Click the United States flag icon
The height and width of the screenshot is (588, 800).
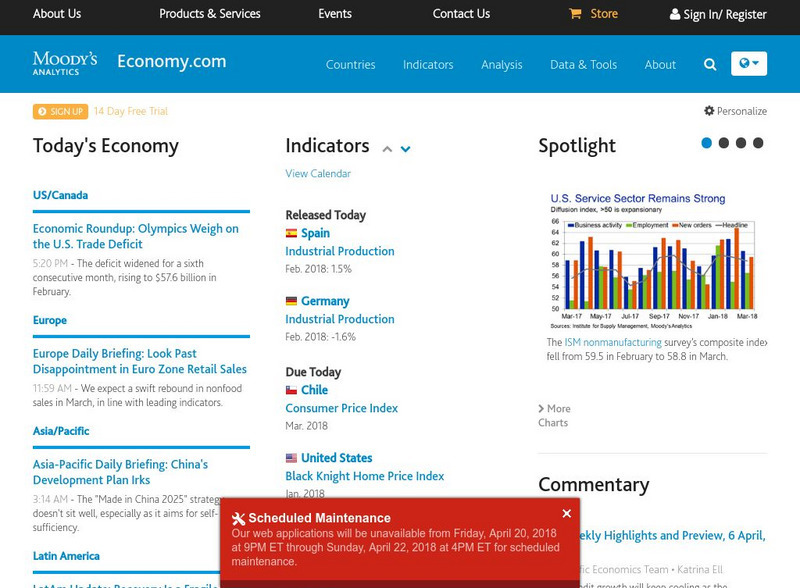point(291,458)
